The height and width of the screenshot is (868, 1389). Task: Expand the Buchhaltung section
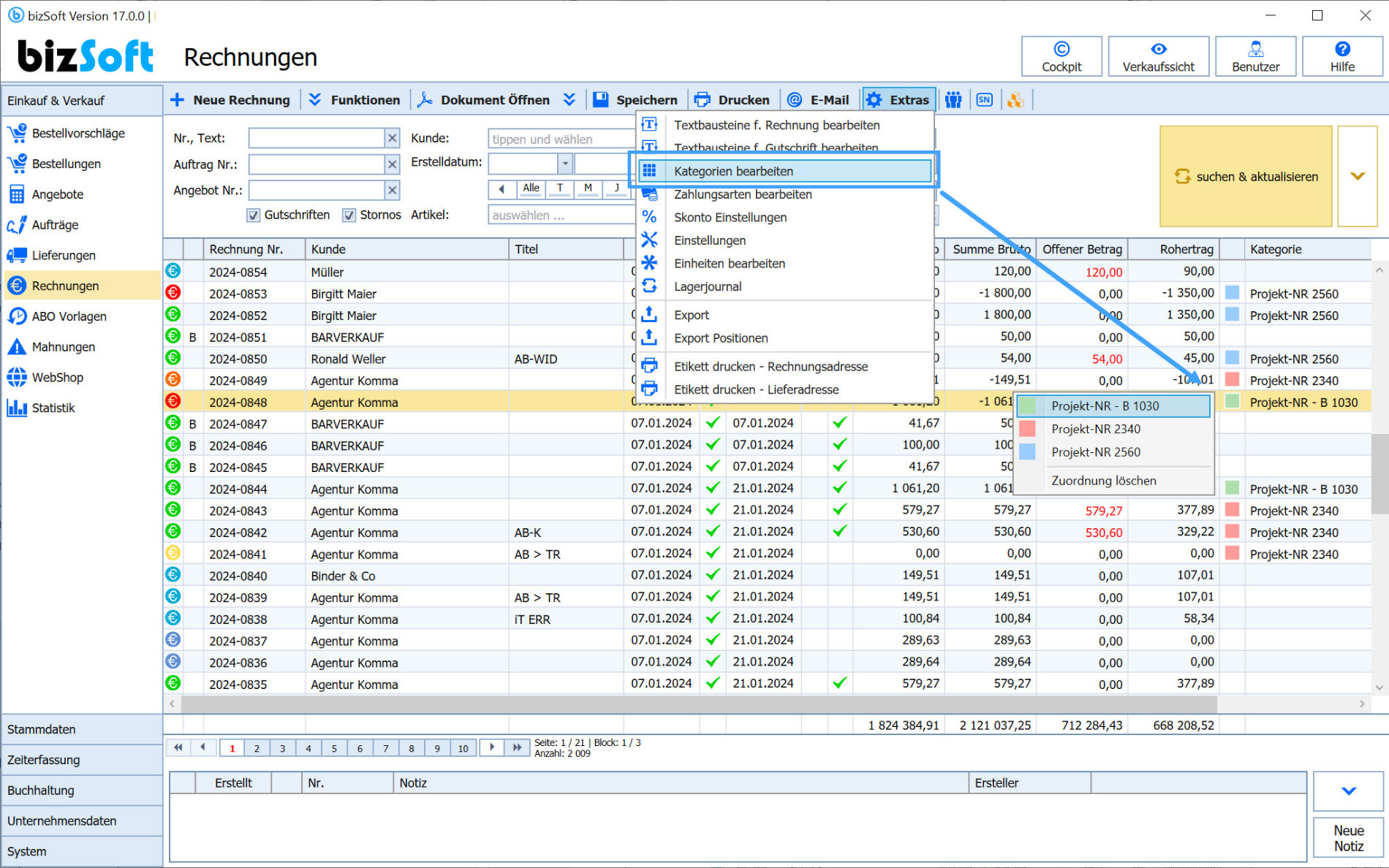pyautogui.click(x=82, y=791)
